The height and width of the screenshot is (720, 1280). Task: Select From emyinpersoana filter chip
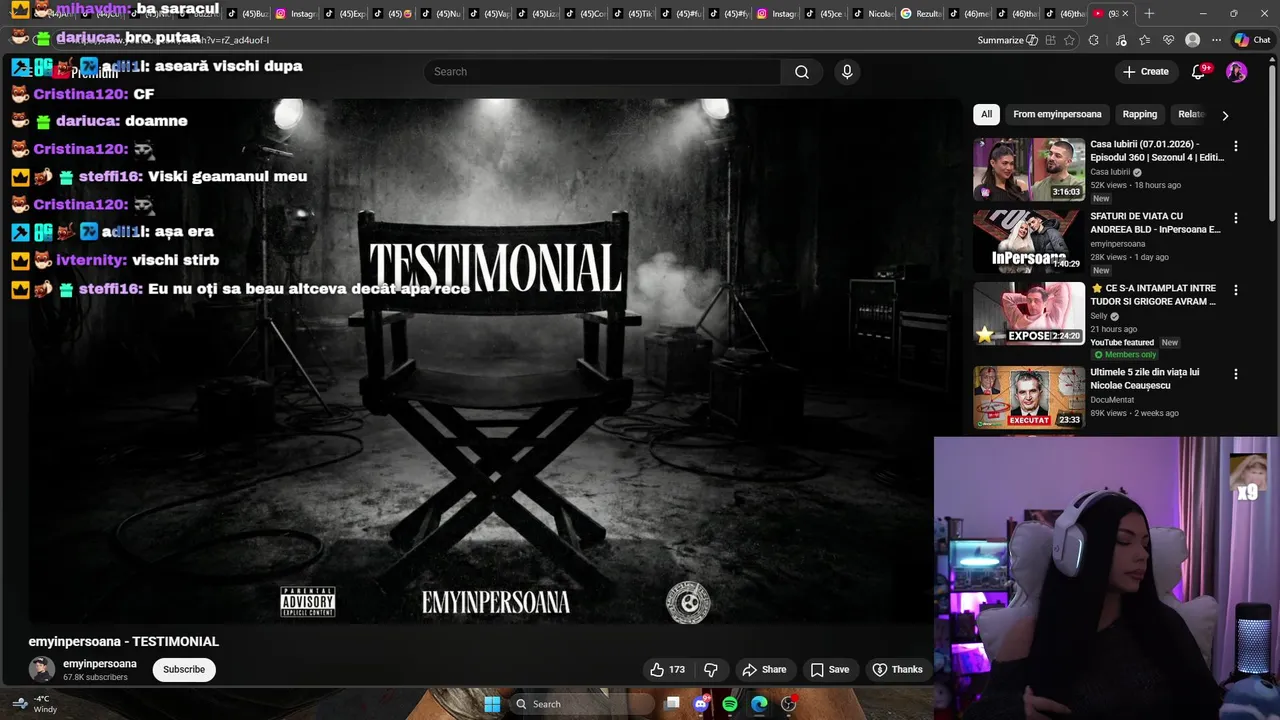pyautogui.click(x=1057, y=114)
